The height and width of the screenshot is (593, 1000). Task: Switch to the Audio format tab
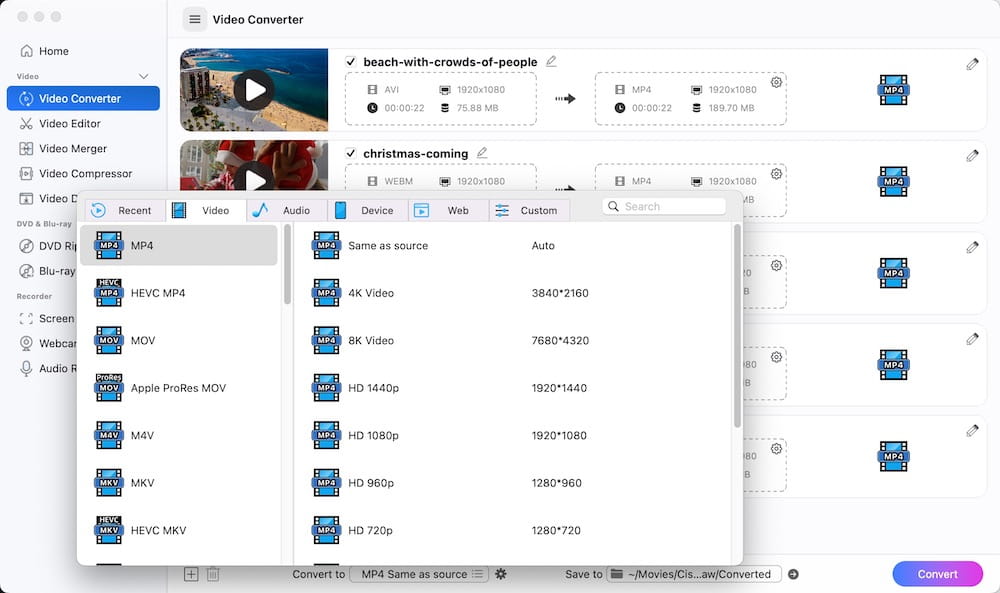point(287,210)
